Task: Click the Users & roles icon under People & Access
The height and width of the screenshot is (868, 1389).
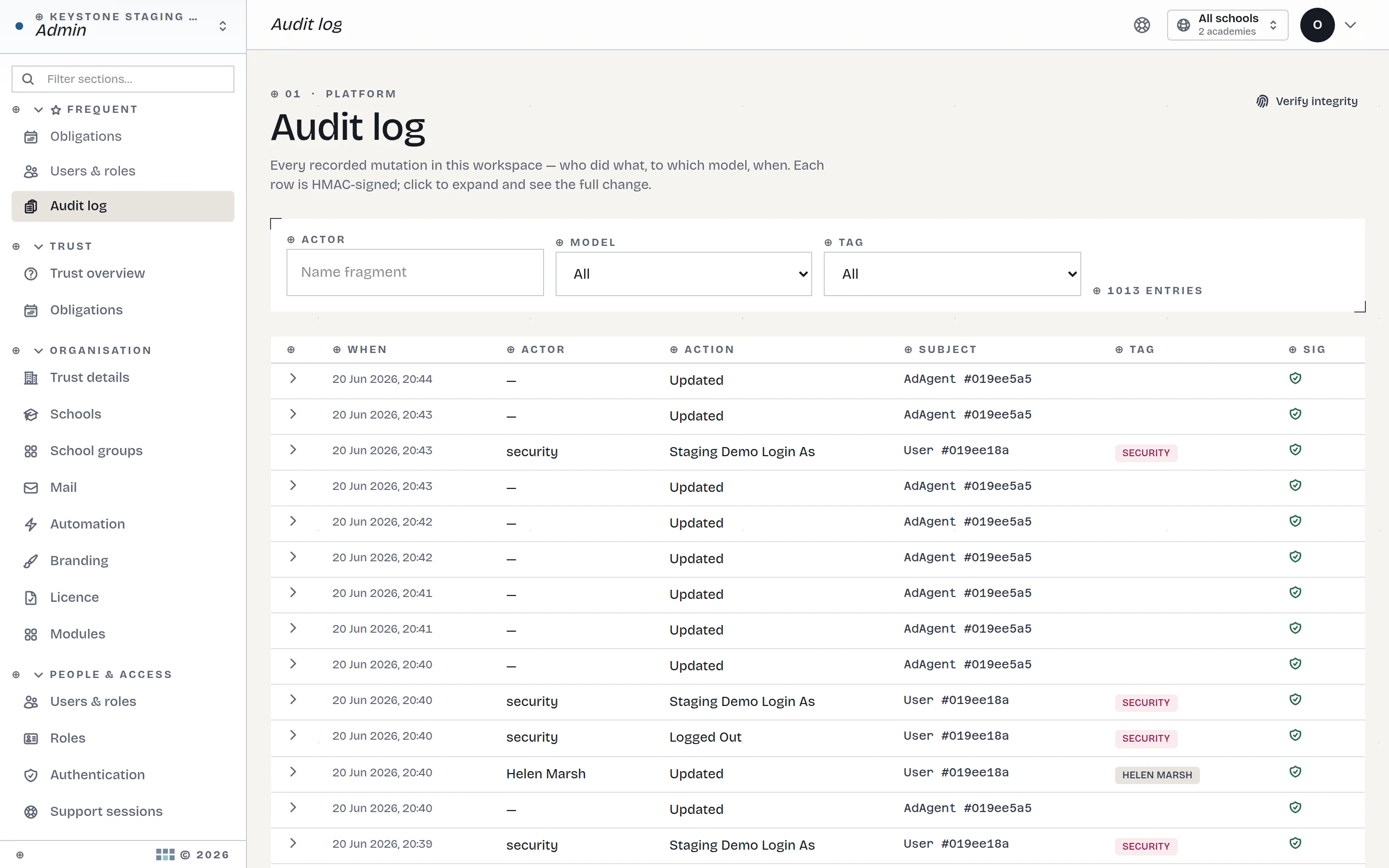Action: click(31, 702)
